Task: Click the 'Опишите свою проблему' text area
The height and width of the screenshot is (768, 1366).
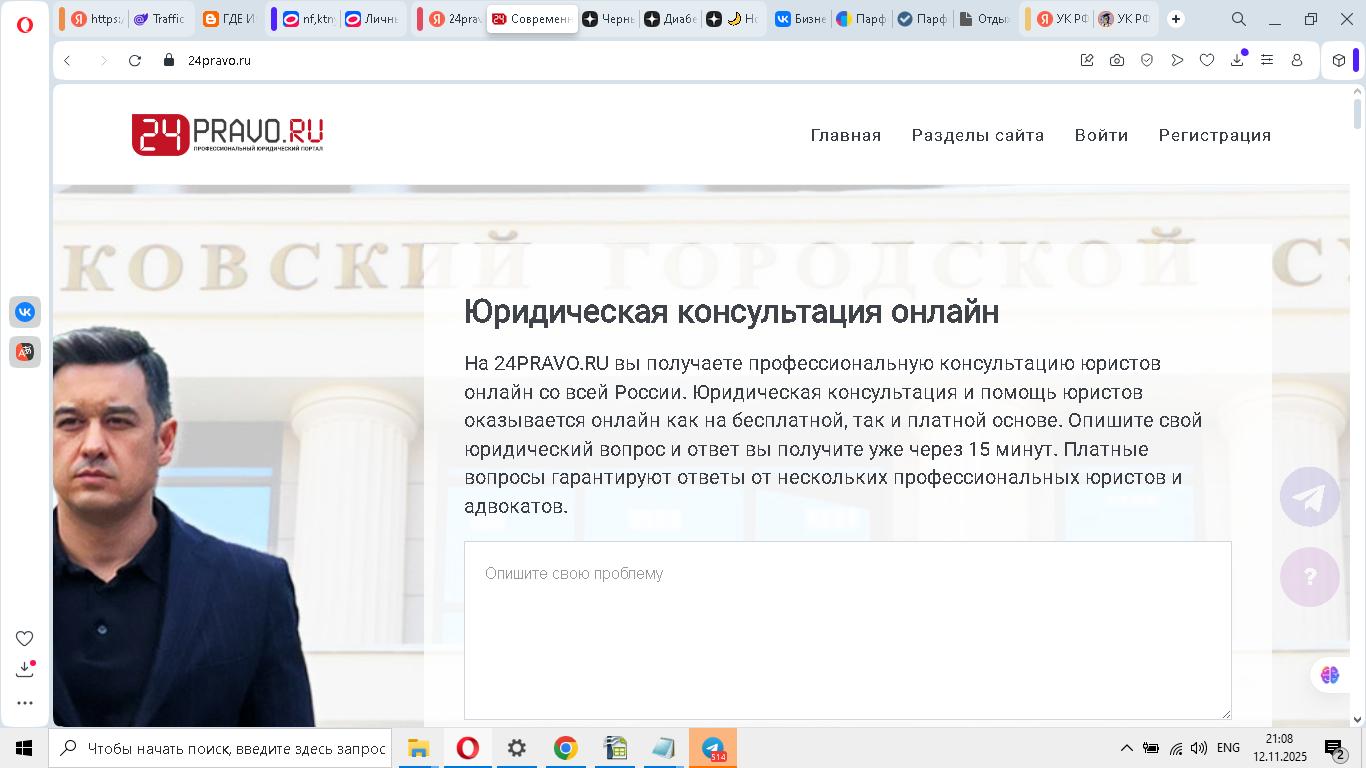Action: click(x=847, y=630)
